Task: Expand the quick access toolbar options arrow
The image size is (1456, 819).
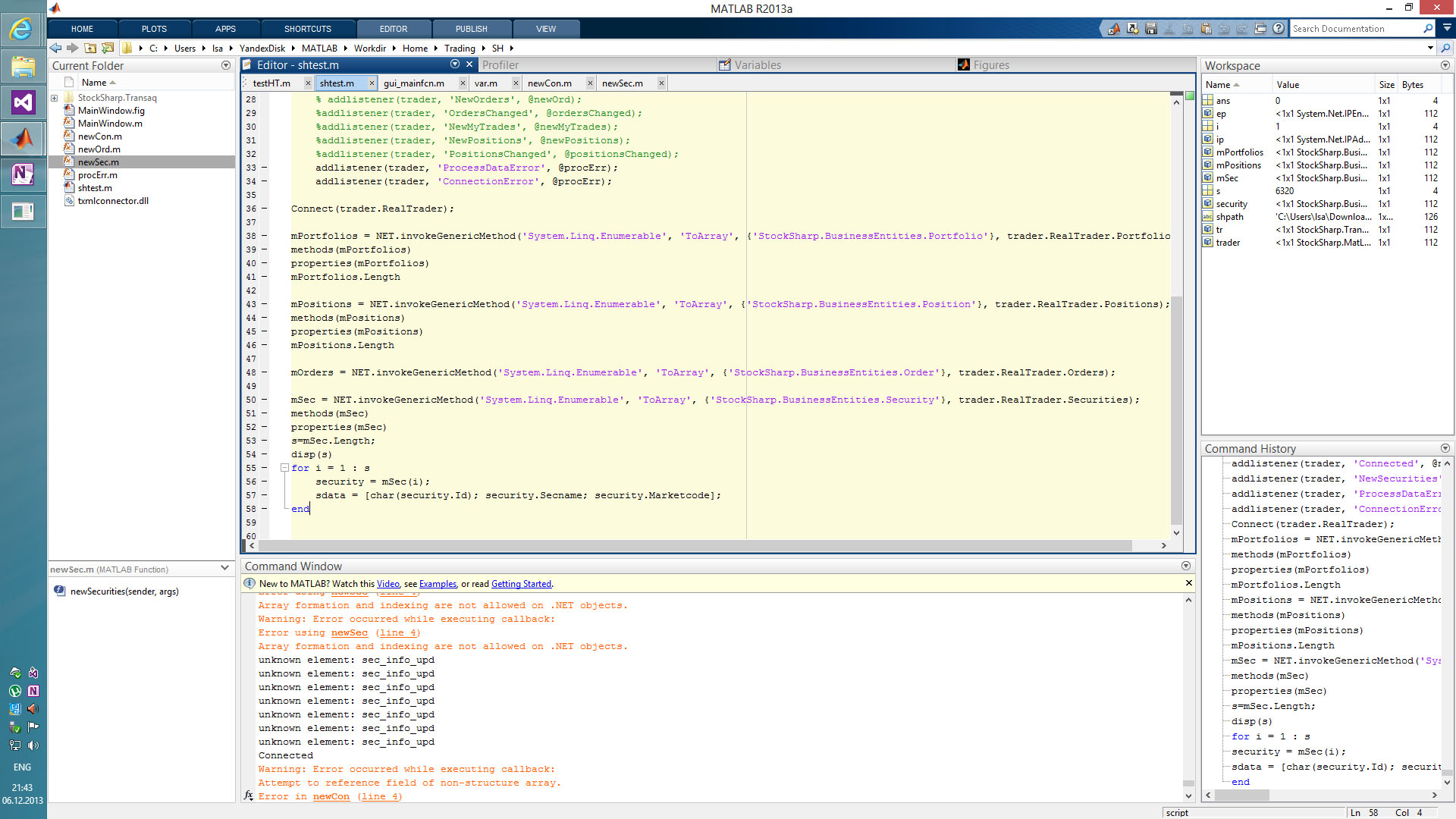Action: click(x=1448, y=28)
